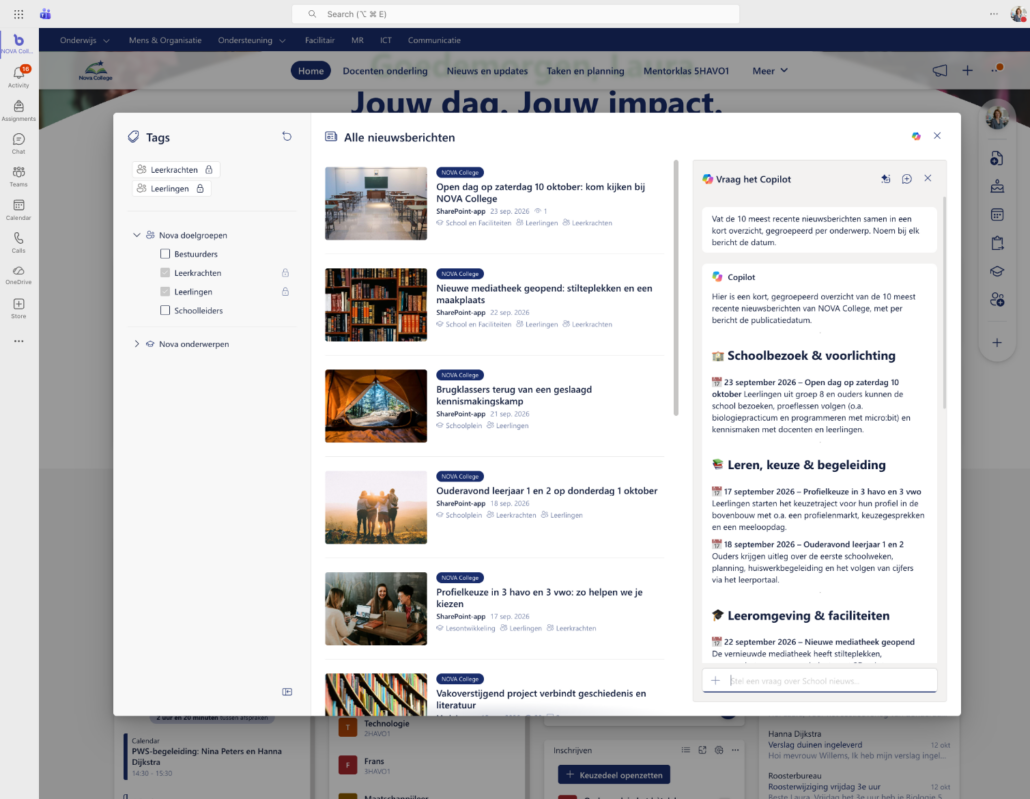Screen dimensions: 1030x799
Task: Close the Vraag het Copilot panel
Action: click(928, 178)
